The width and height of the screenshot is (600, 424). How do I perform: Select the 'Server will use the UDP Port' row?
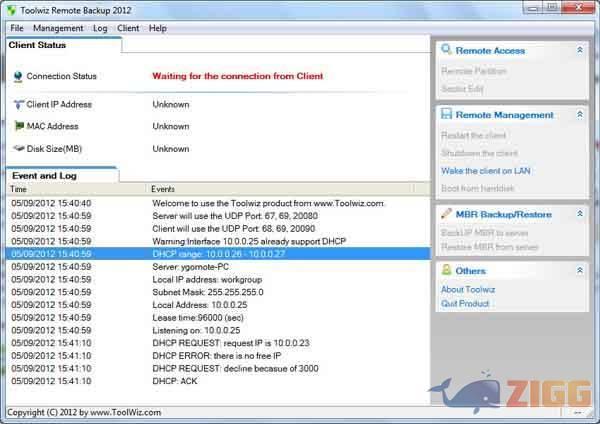pyautogui.click(x=218, y=216)
